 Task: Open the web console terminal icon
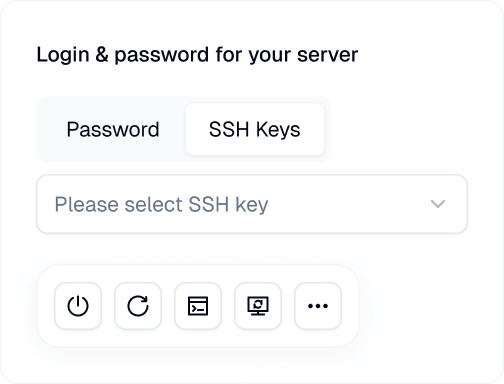click(x=198, y=306)
